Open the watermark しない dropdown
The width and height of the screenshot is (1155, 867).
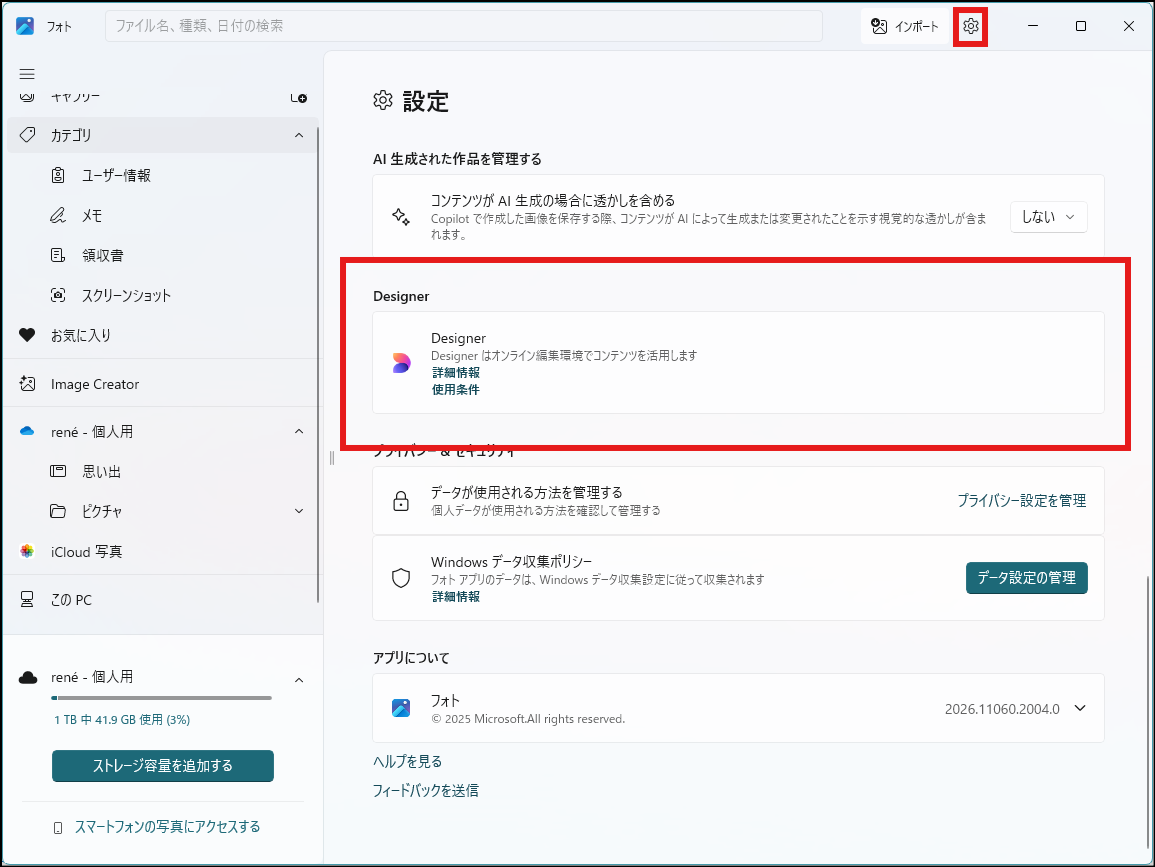[1048, 217]
